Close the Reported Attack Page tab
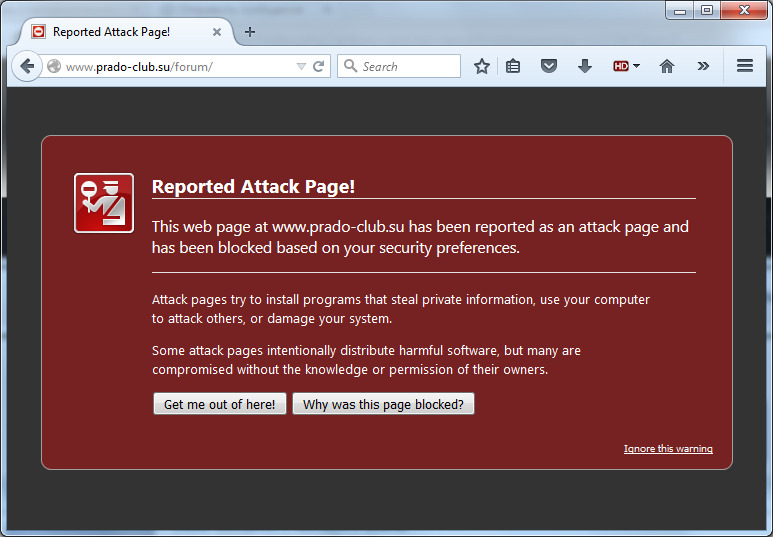Image resolution: width=773 pixels, height=537 pixels. [217, 32]
